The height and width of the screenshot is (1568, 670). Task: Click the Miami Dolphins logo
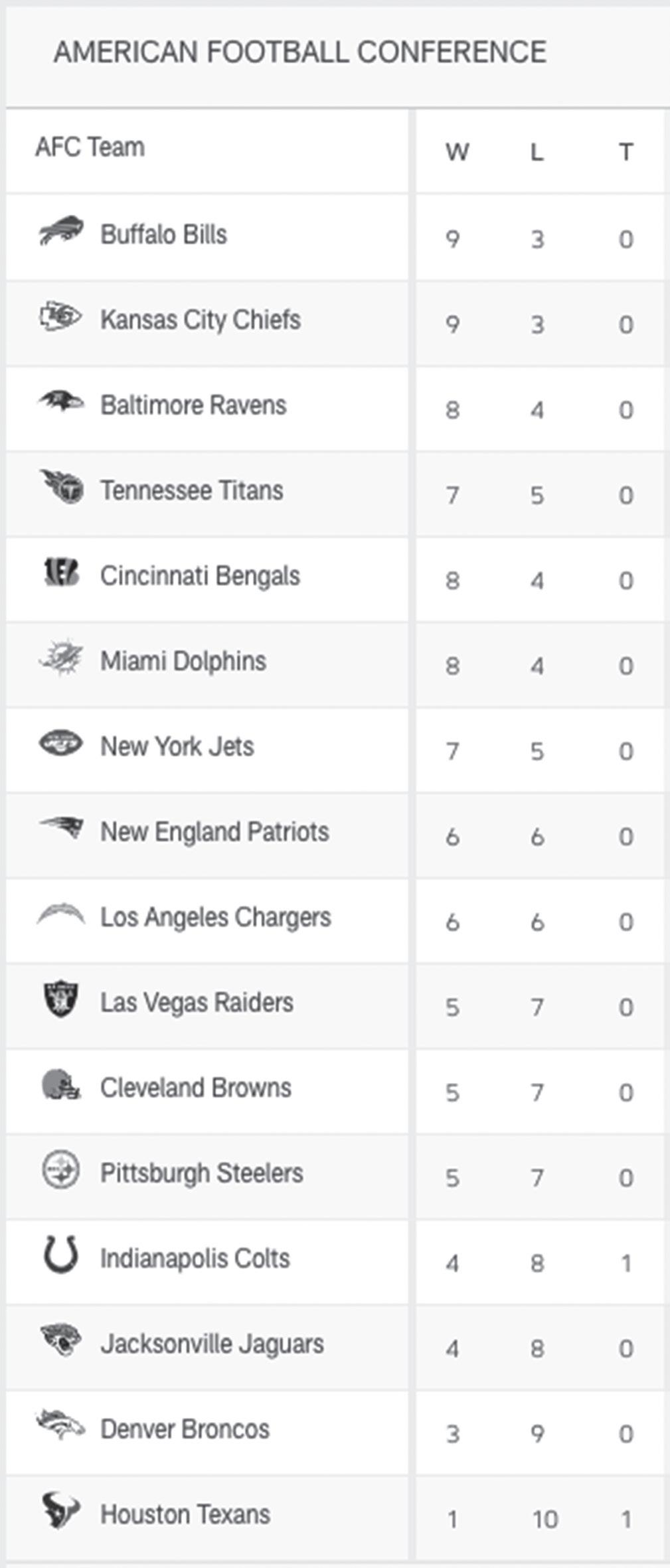pos(61,658)
